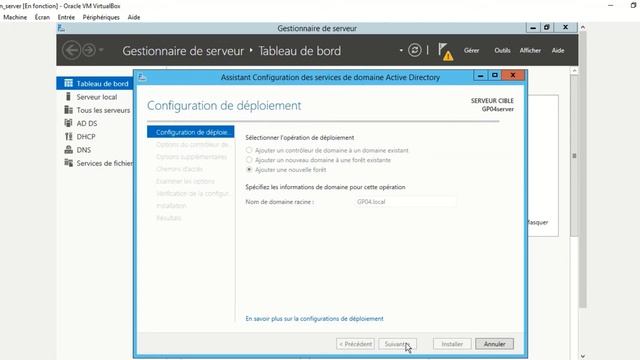Image resolution: width=640 pixels, height=360 pixels.
Task: Select Résultats wizard step
Action: coord(169,218)
